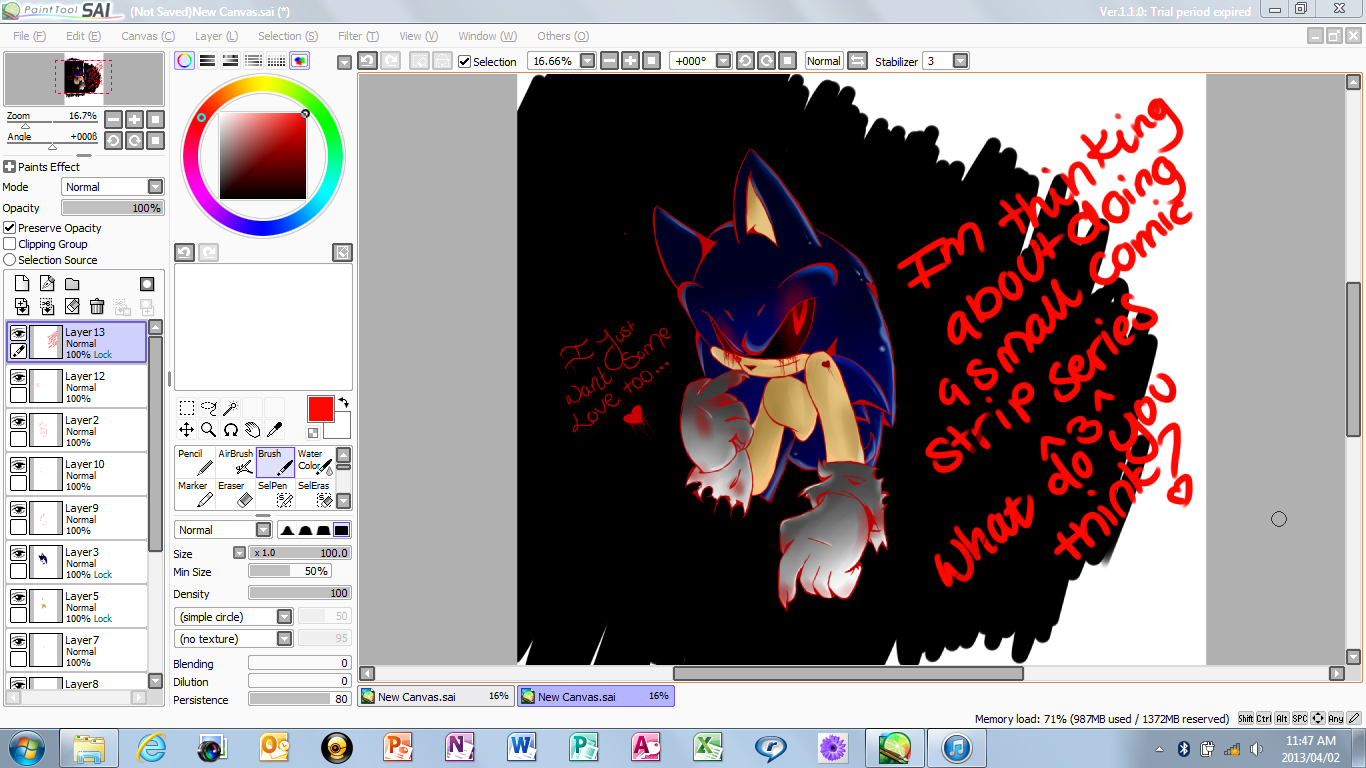The width and height of the screenshot is (1366, 768).
Task: Flip the canvas view horizontally
Action: point(857,61)
